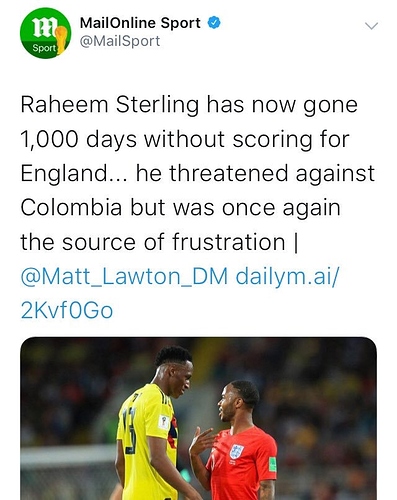The image size is (397, 500).
Task: Open the MailOnline Sport display name
Action: (x=140, y=23)
